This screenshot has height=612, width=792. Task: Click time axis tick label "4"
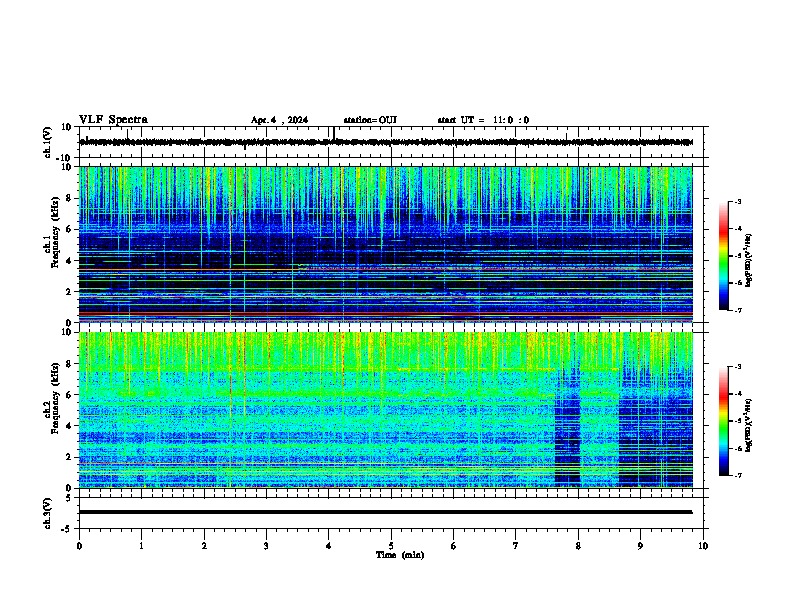329,546
